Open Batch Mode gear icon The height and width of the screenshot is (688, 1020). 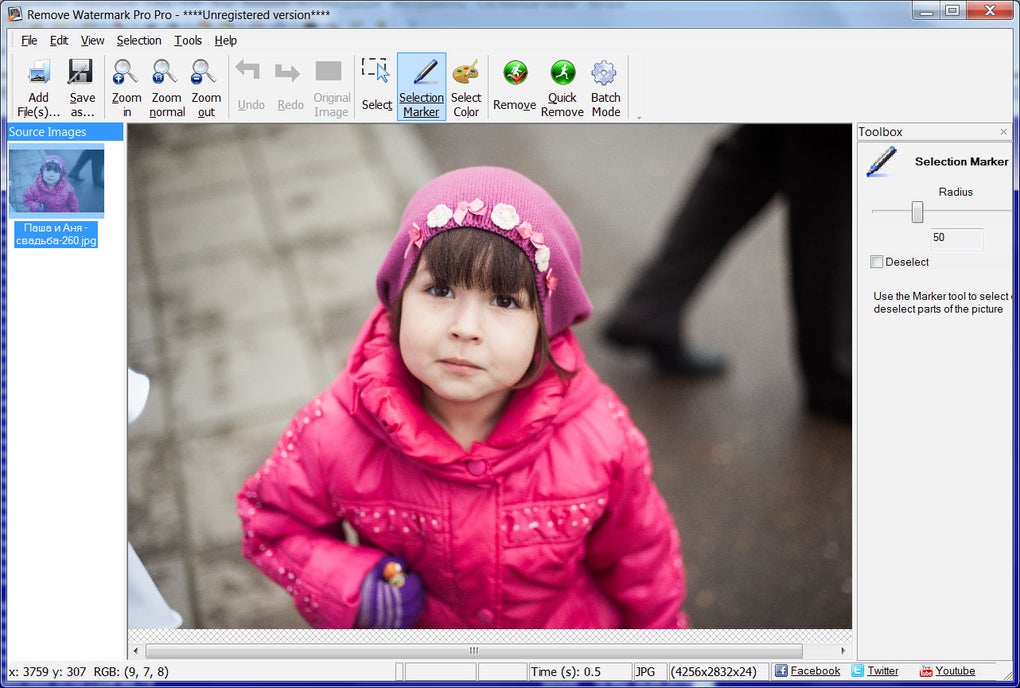[x=604, y=73]
